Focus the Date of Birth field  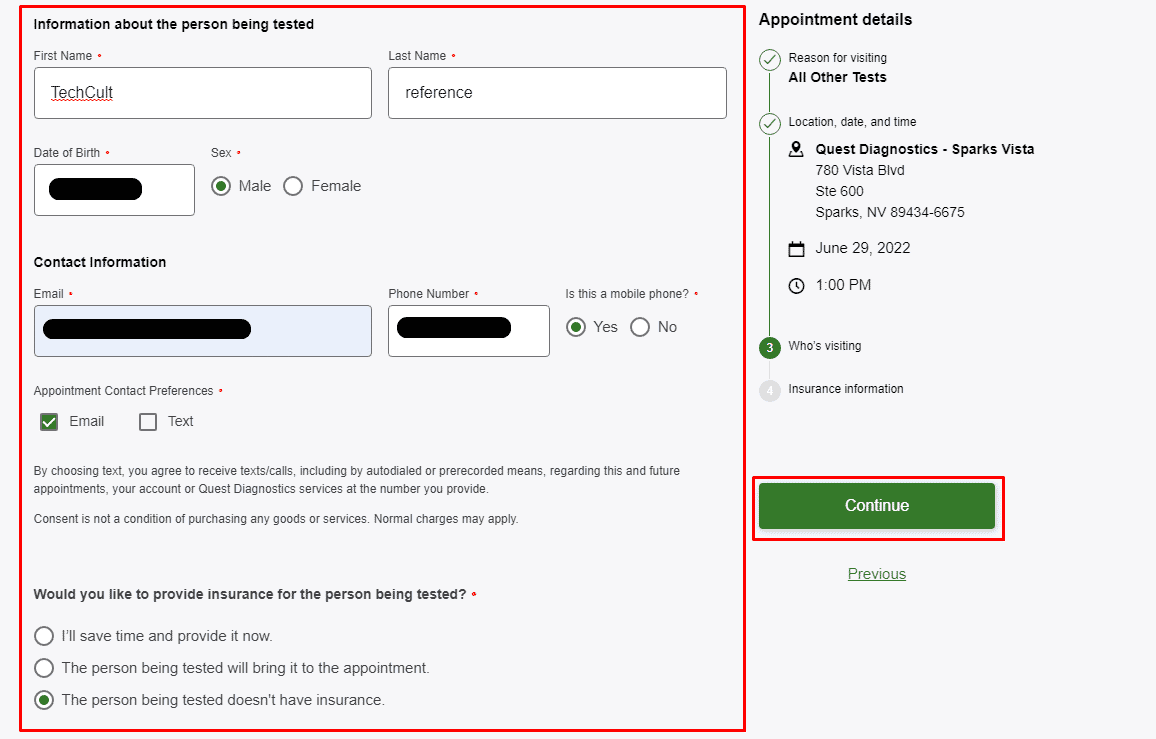[114, 190]
